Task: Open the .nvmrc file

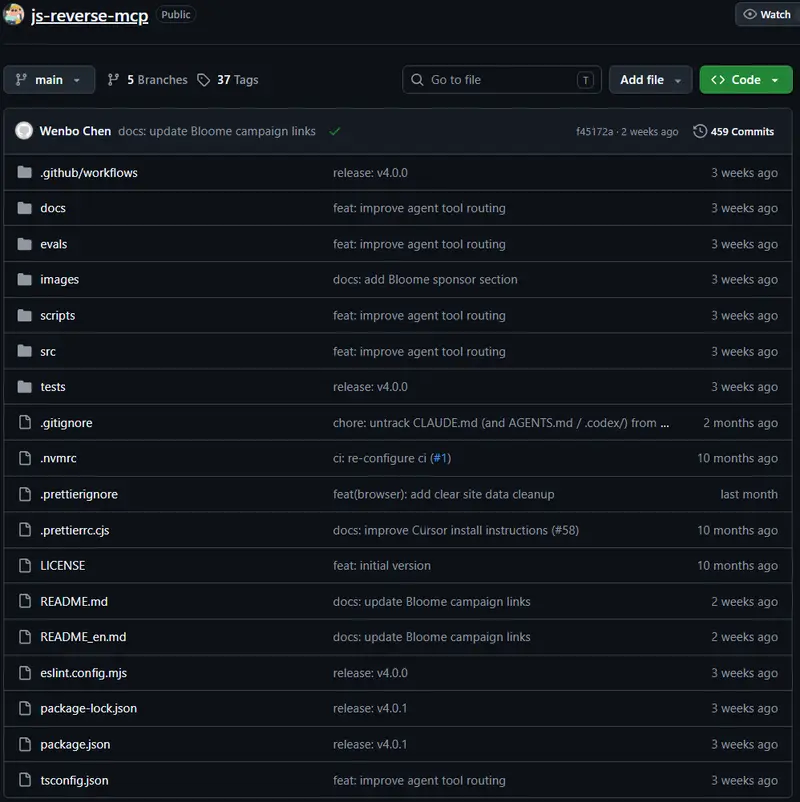Action: (x=58, y=458)
